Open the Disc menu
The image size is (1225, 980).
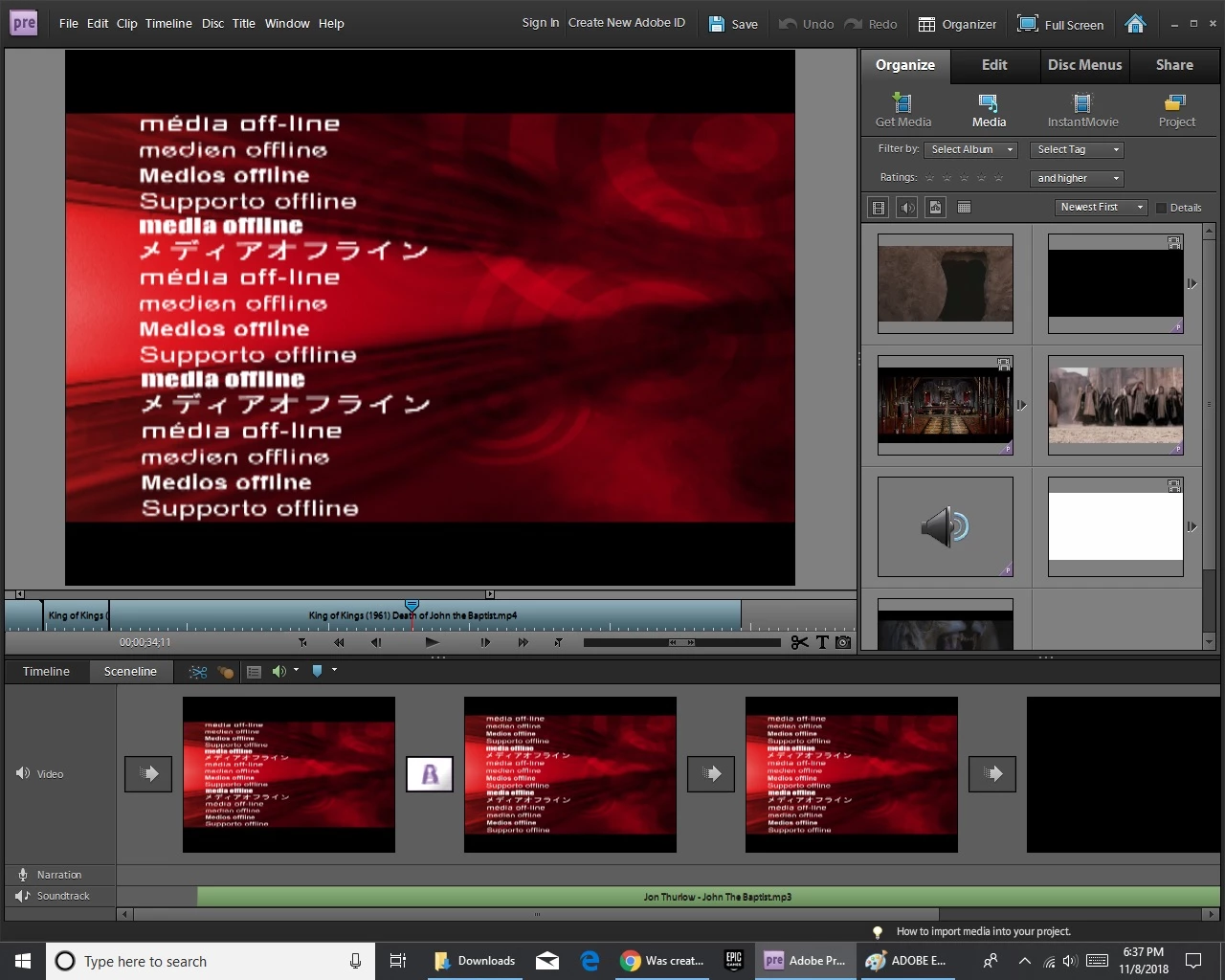pyautogui.click(x=212, y=23)
